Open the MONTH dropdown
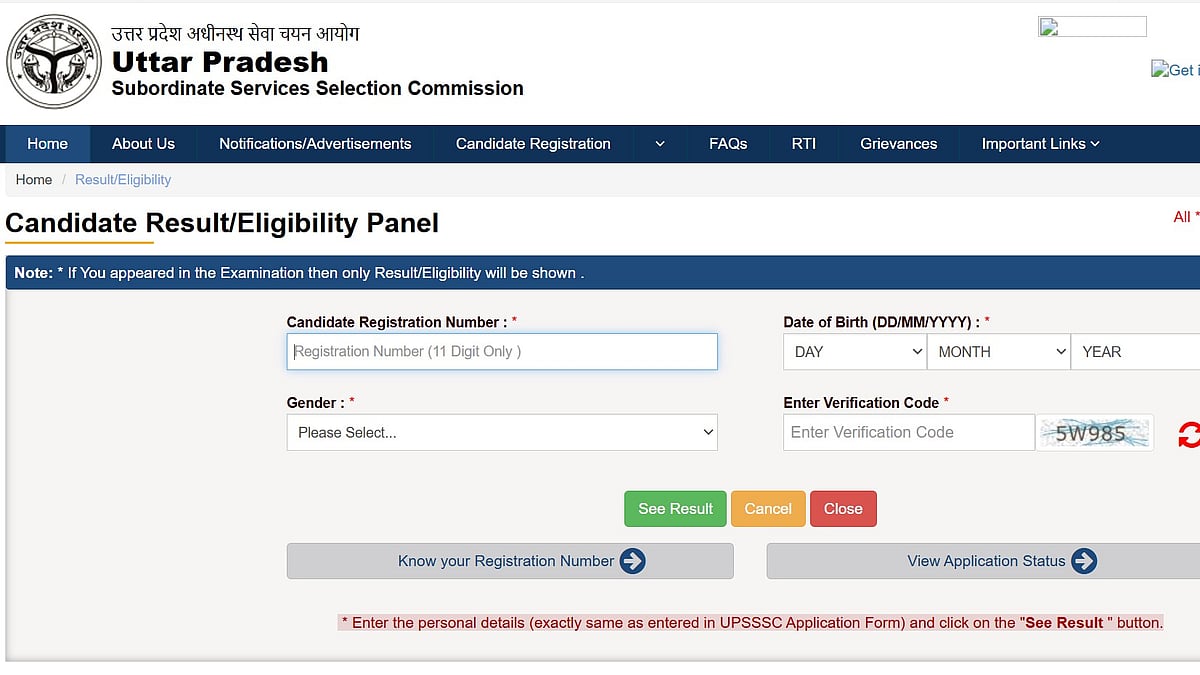The image size is (1200, 675). [x=998, y=351]
